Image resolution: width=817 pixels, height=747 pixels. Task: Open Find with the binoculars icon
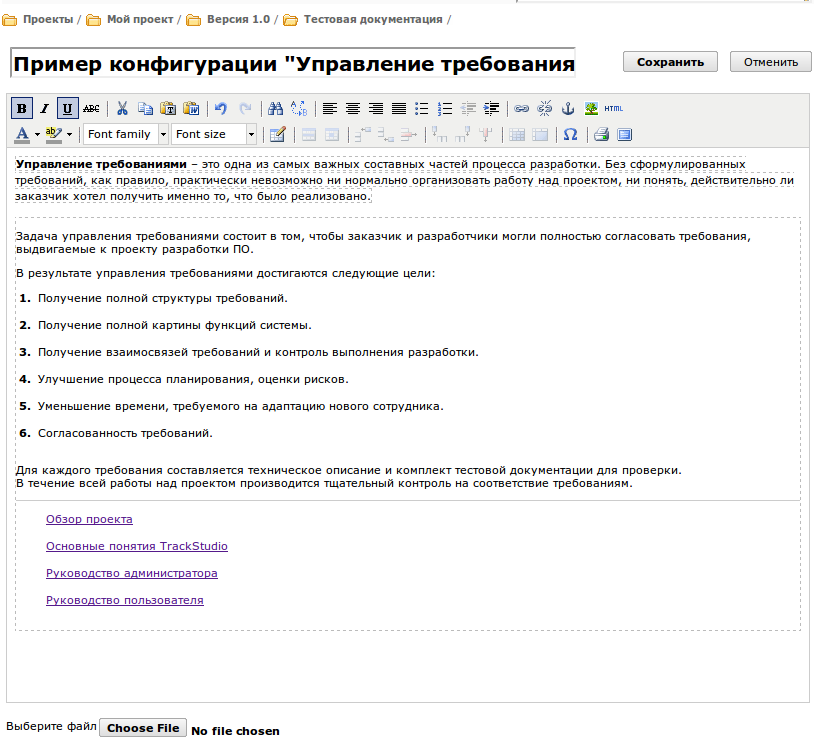275,108
